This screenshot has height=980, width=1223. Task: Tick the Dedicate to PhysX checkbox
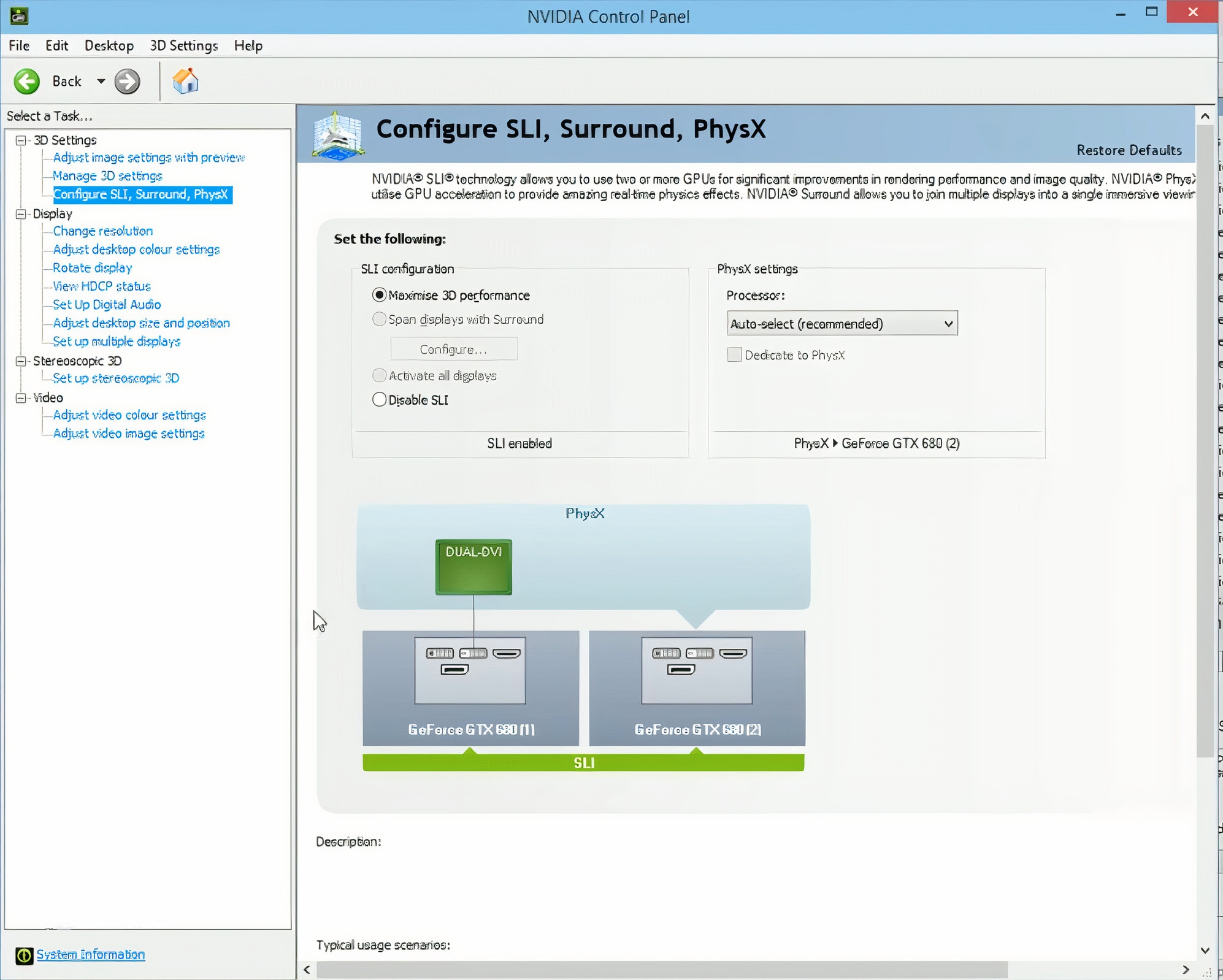pos(734,355)
